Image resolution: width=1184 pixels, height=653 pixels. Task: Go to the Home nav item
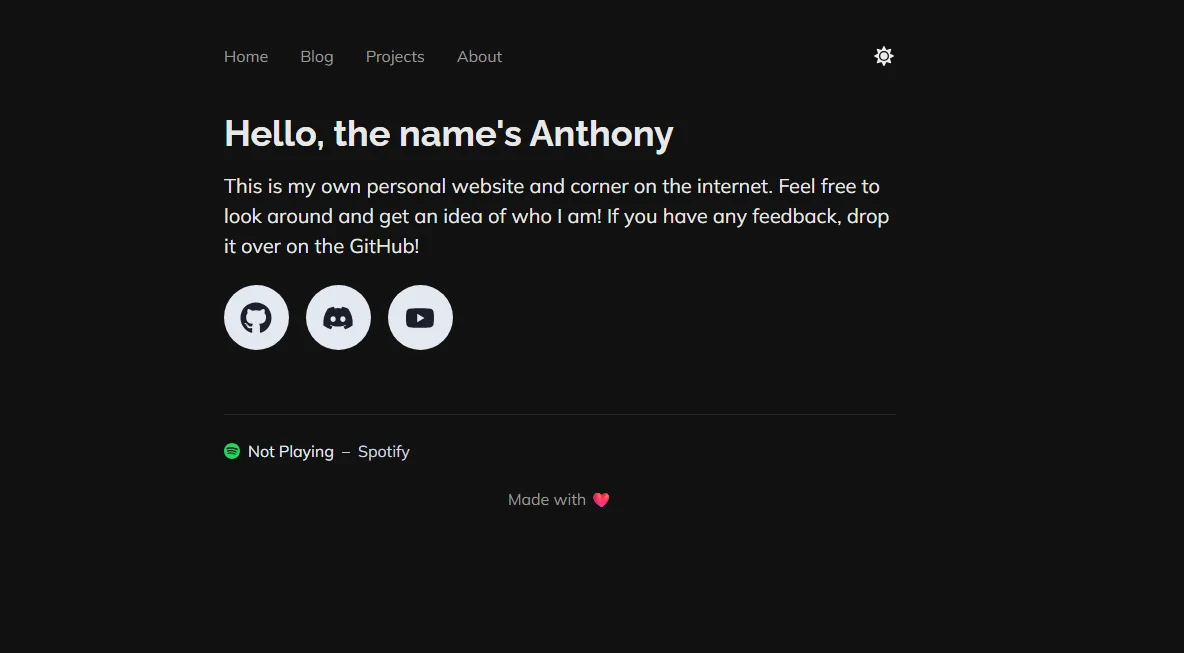246,57
